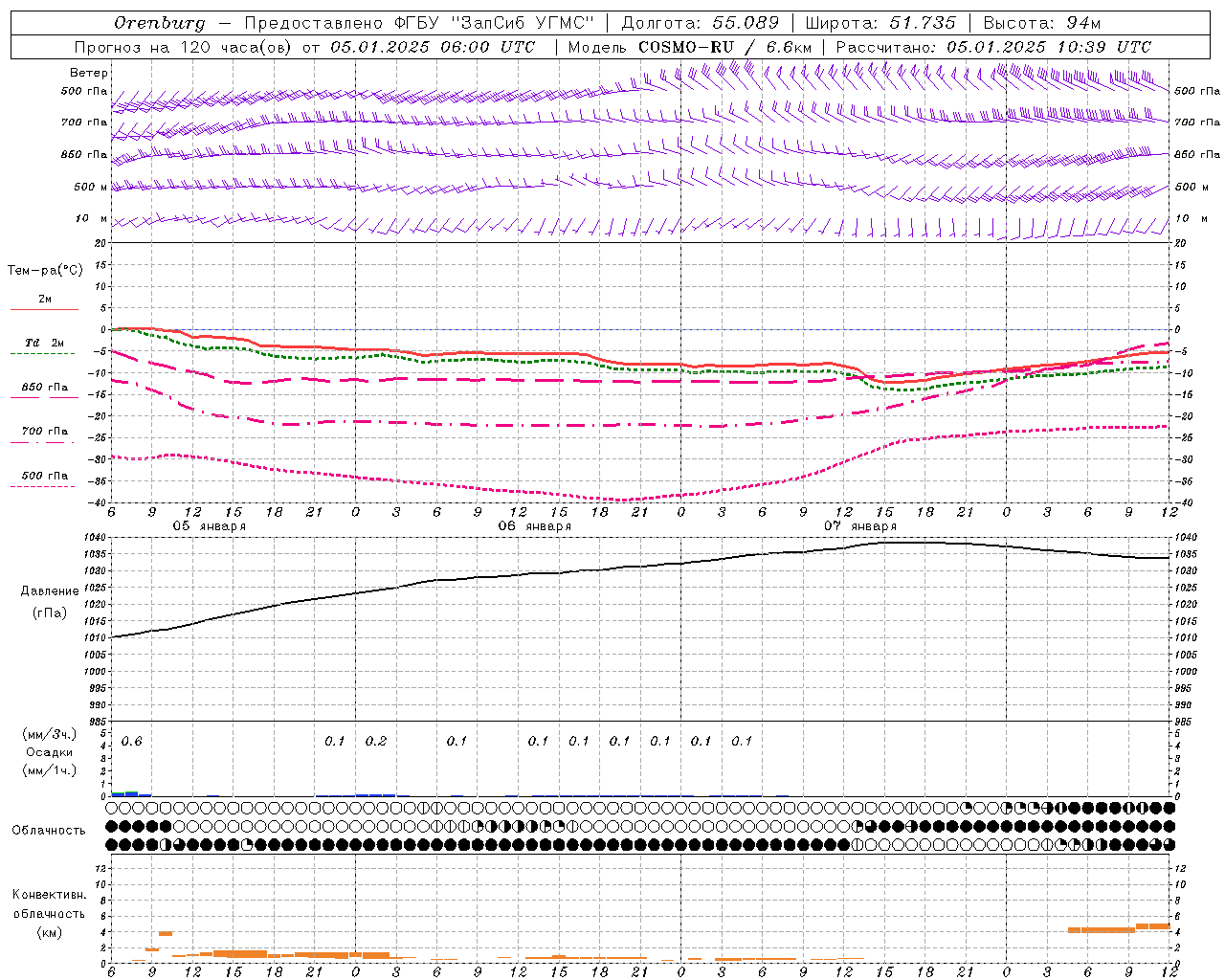Click the "Td 2м" dew point legend entry
The height and width of the screenshot is (980, 1225).
[x=45, y=343]
